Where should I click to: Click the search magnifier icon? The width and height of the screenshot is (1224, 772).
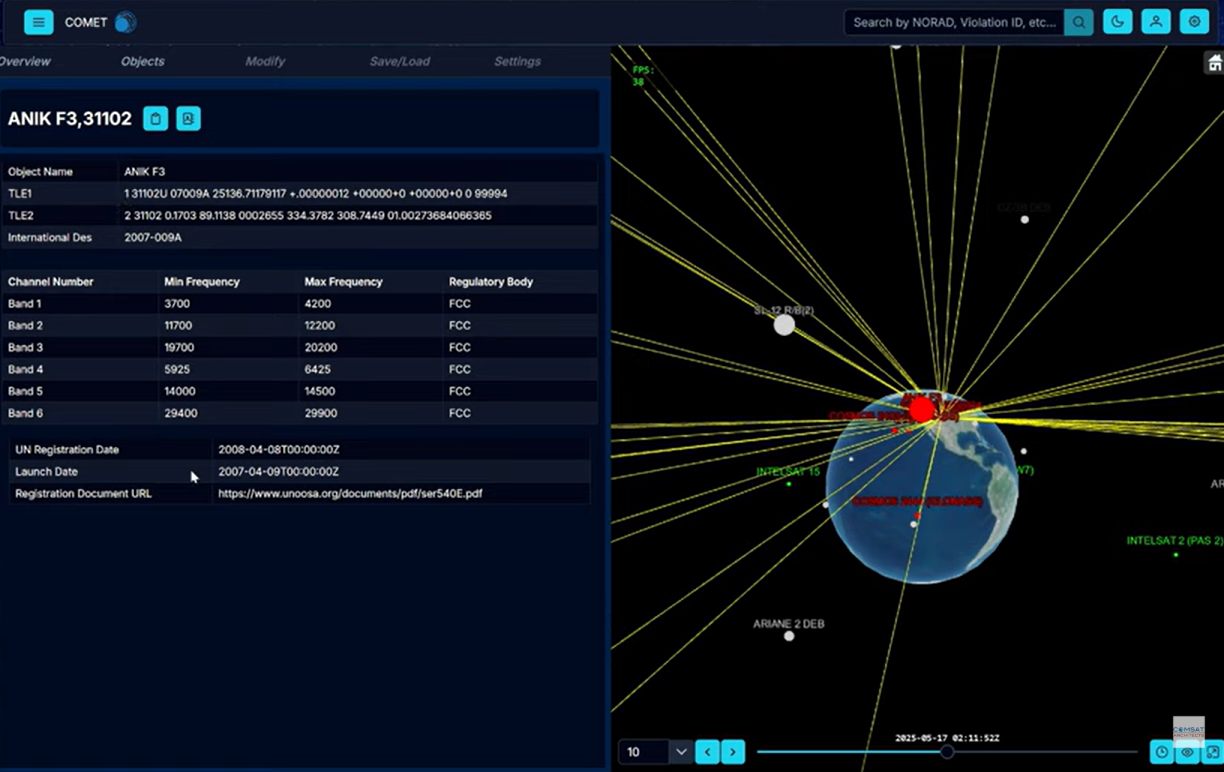click(1078, 22)
